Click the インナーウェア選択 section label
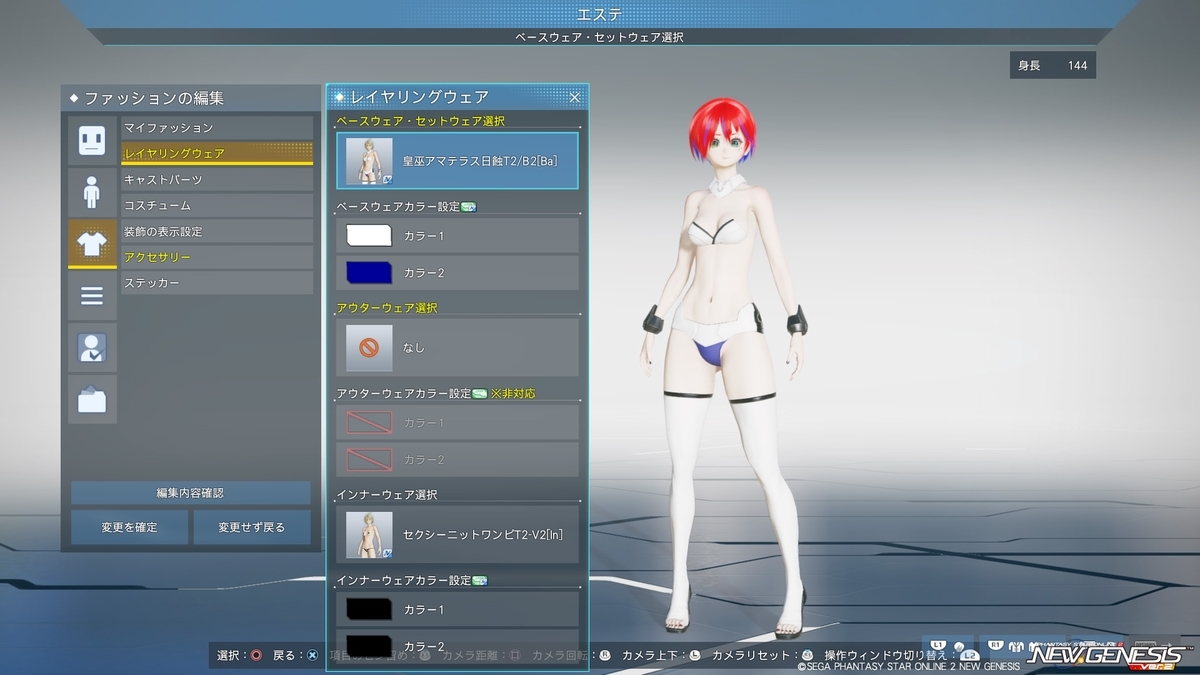 pyautogui.click(x=387, y=495)
